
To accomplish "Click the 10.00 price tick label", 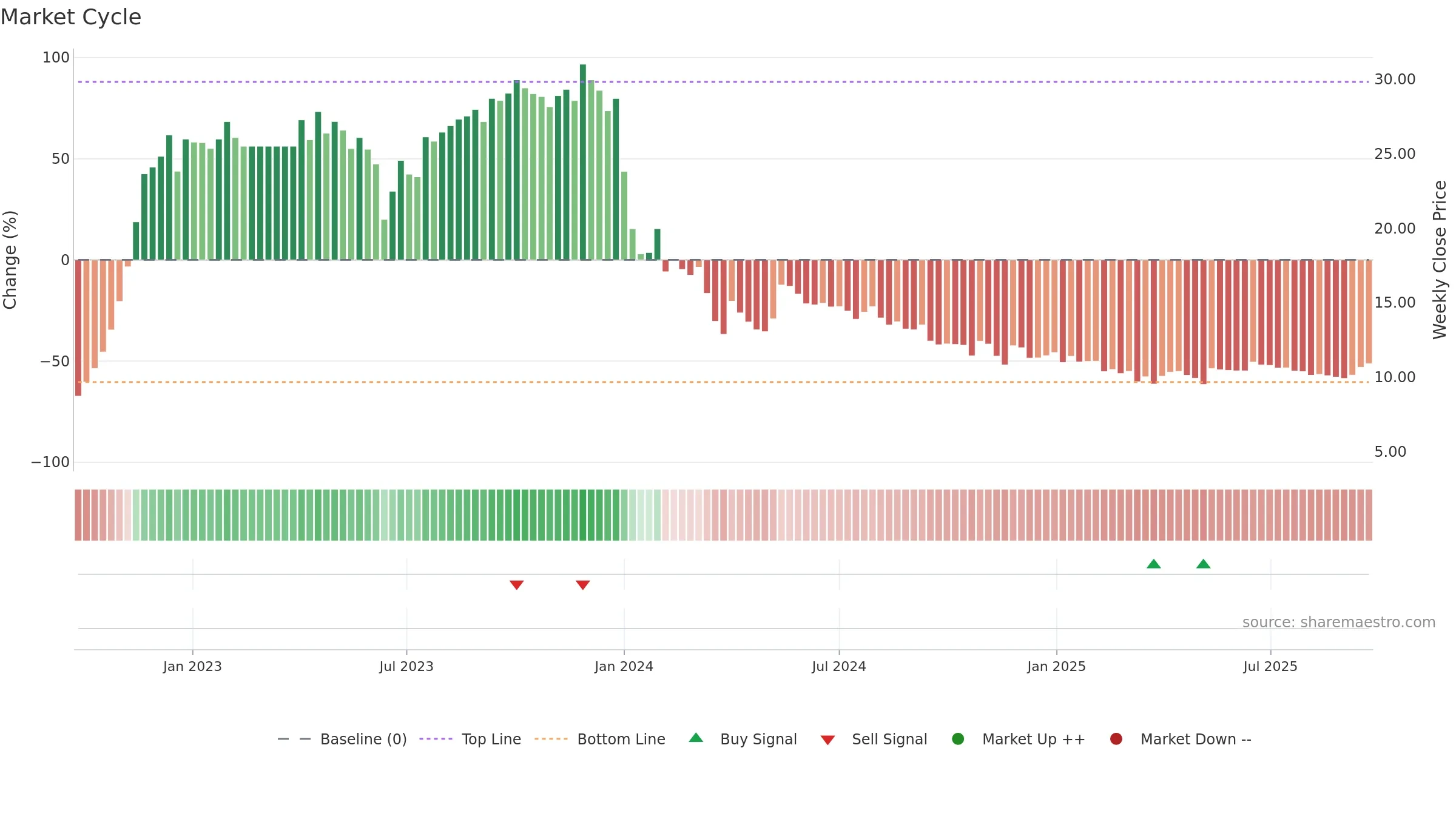I will [x=1395, y=377].
